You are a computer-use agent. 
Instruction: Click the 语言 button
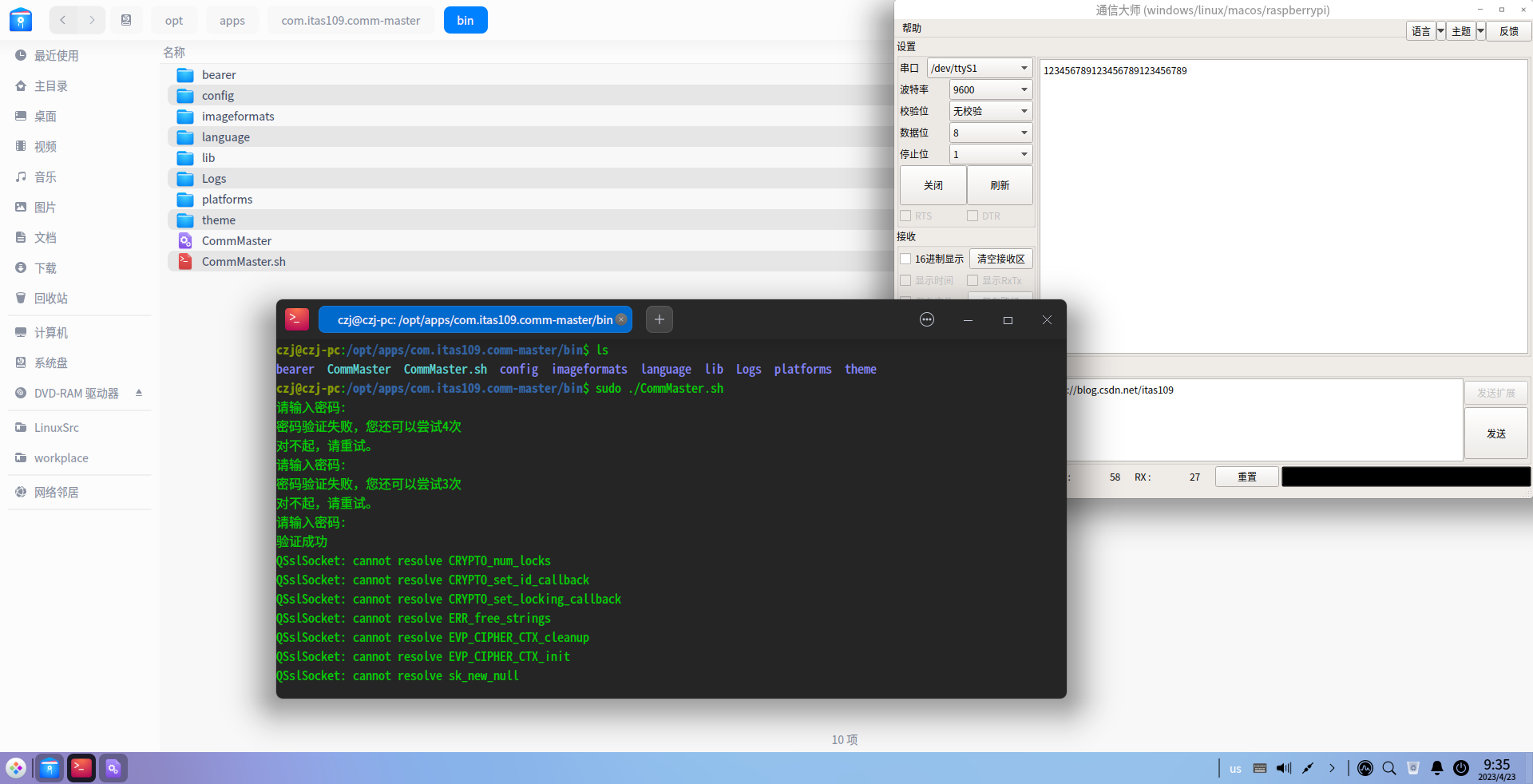pos(1421,31)
